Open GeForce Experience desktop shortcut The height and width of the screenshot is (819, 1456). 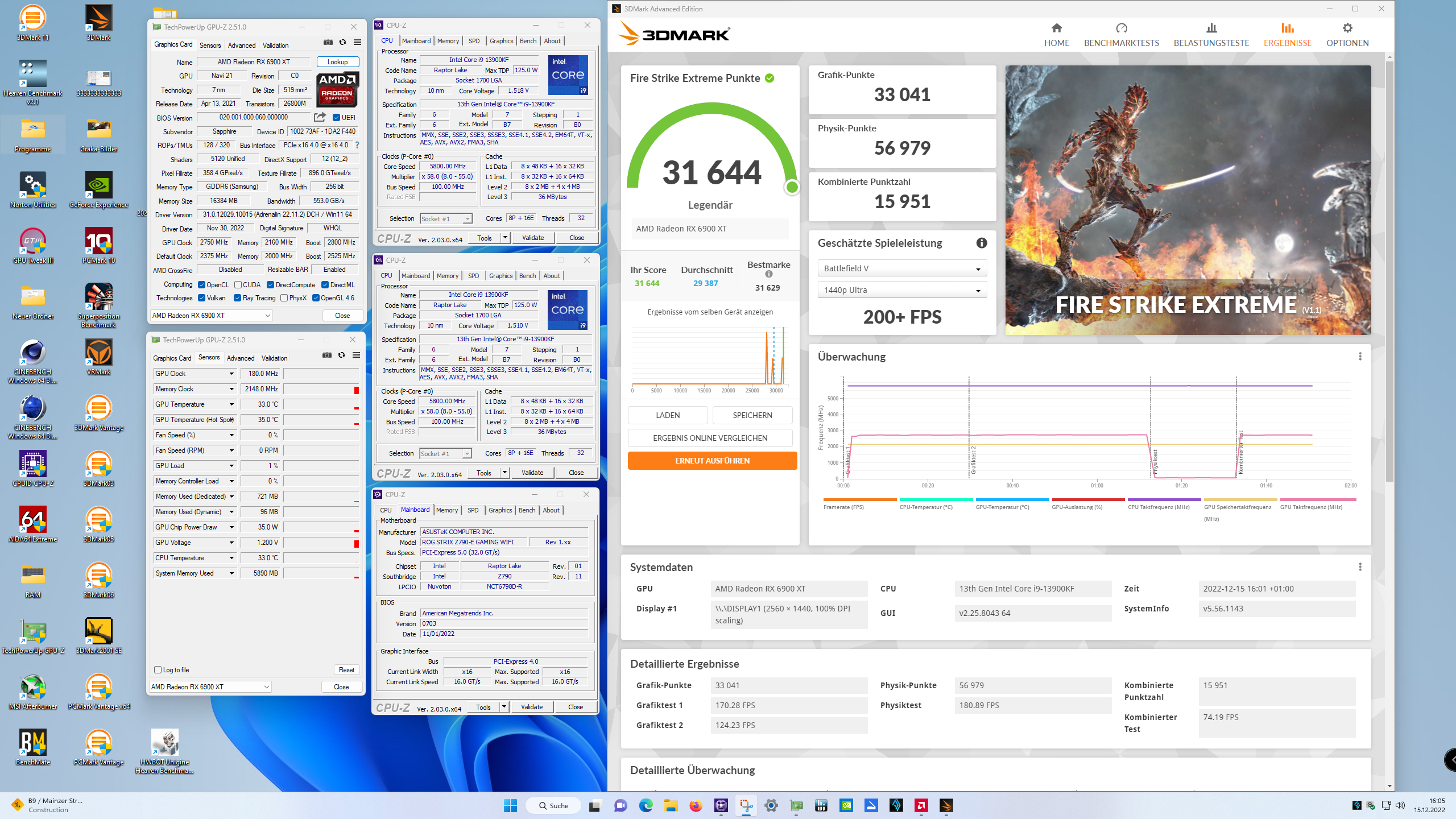pyautogui.click(x=99, y=191)
